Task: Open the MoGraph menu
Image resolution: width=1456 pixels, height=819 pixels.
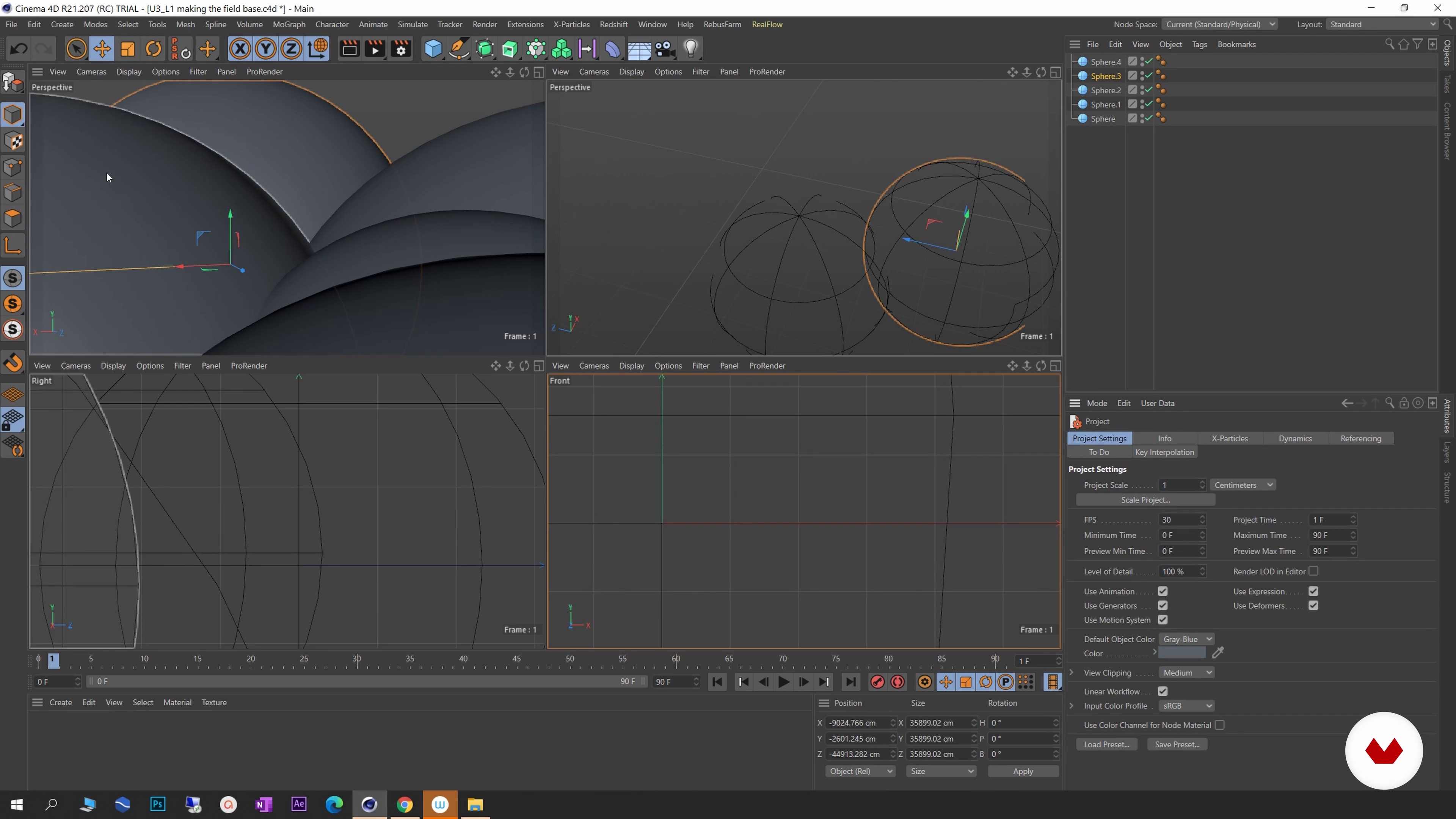Action: (x=289, y=24)
